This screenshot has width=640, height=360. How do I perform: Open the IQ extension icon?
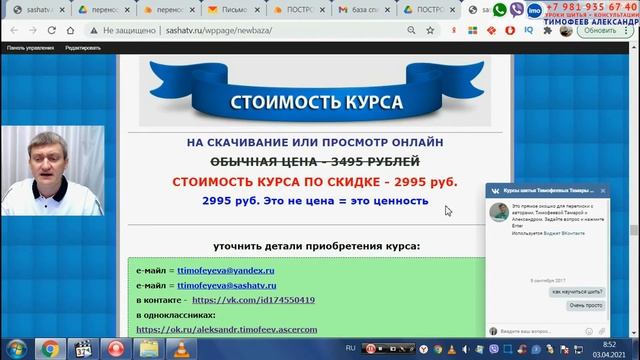click(529, 30)
